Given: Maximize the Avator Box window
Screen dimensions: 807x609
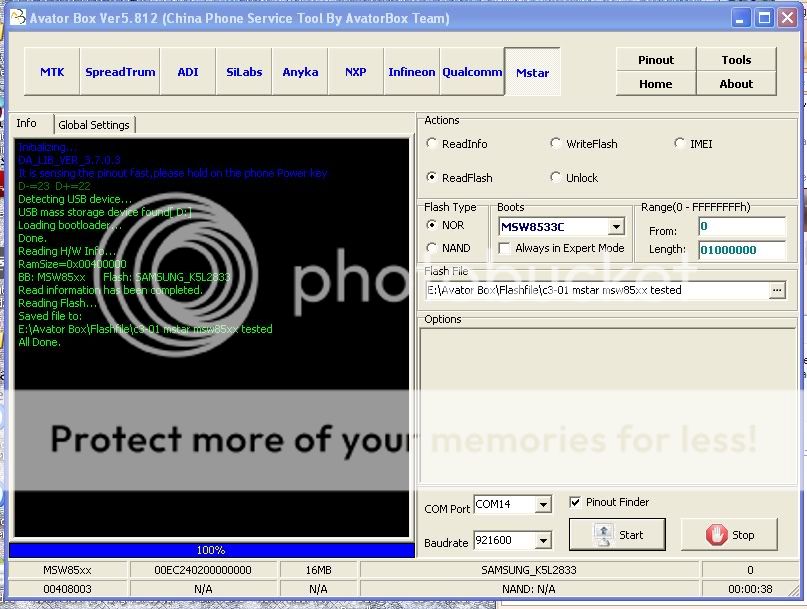Looking at the screenshot, I should 764,19.
